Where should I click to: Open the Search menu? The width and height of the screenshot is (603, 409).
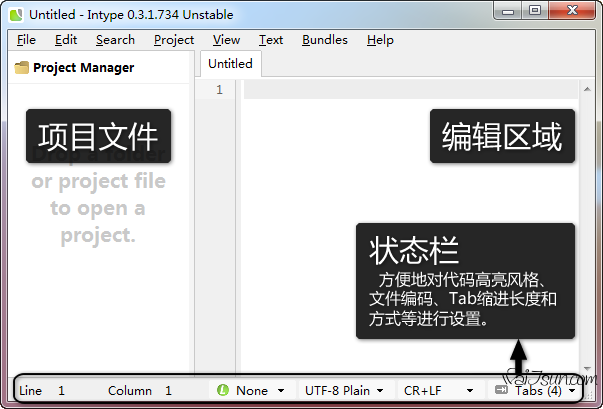pyautogui.click(x=115, y=40)
